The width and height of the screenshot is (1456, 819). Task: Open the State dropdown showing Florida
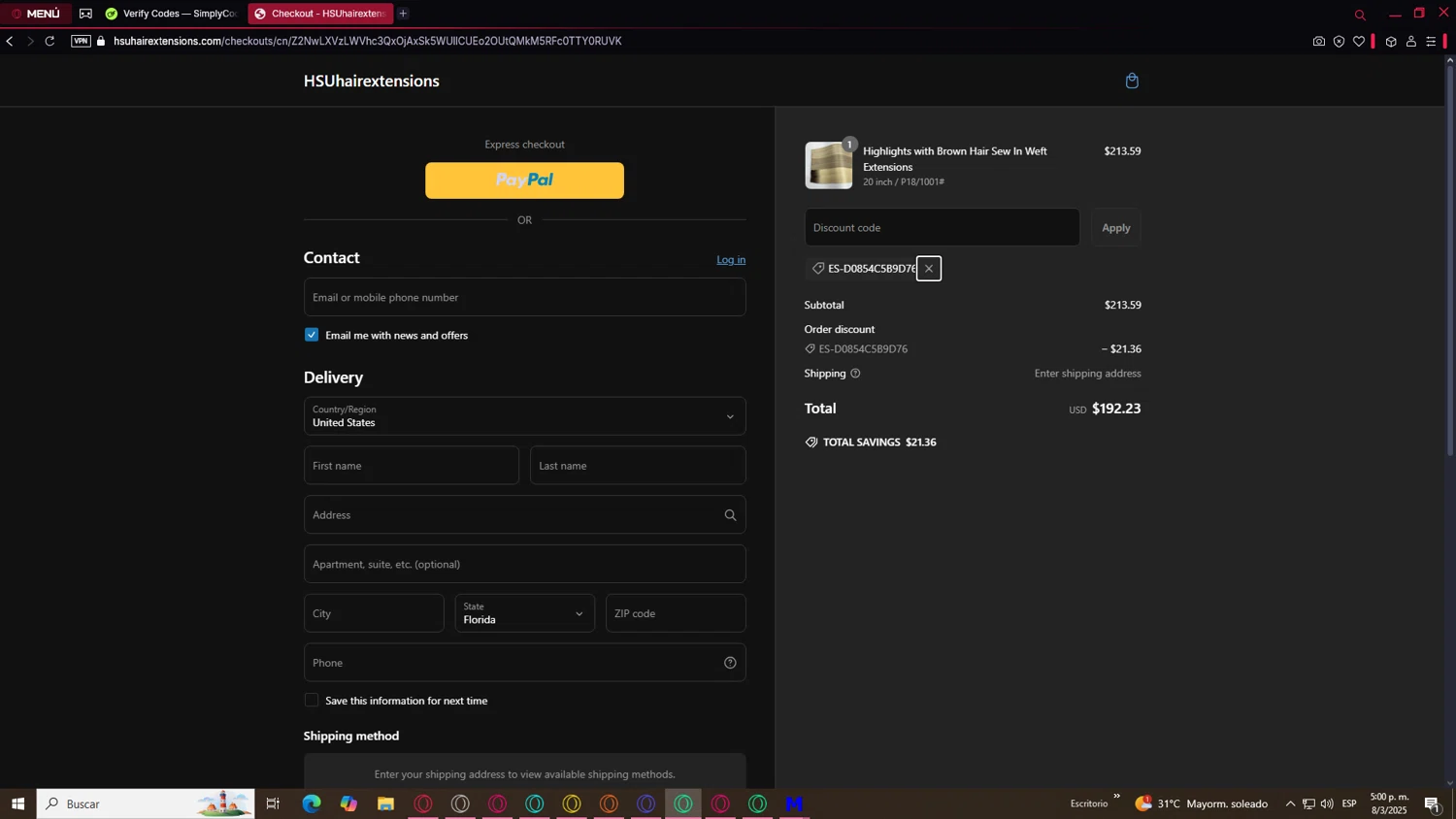524,613
